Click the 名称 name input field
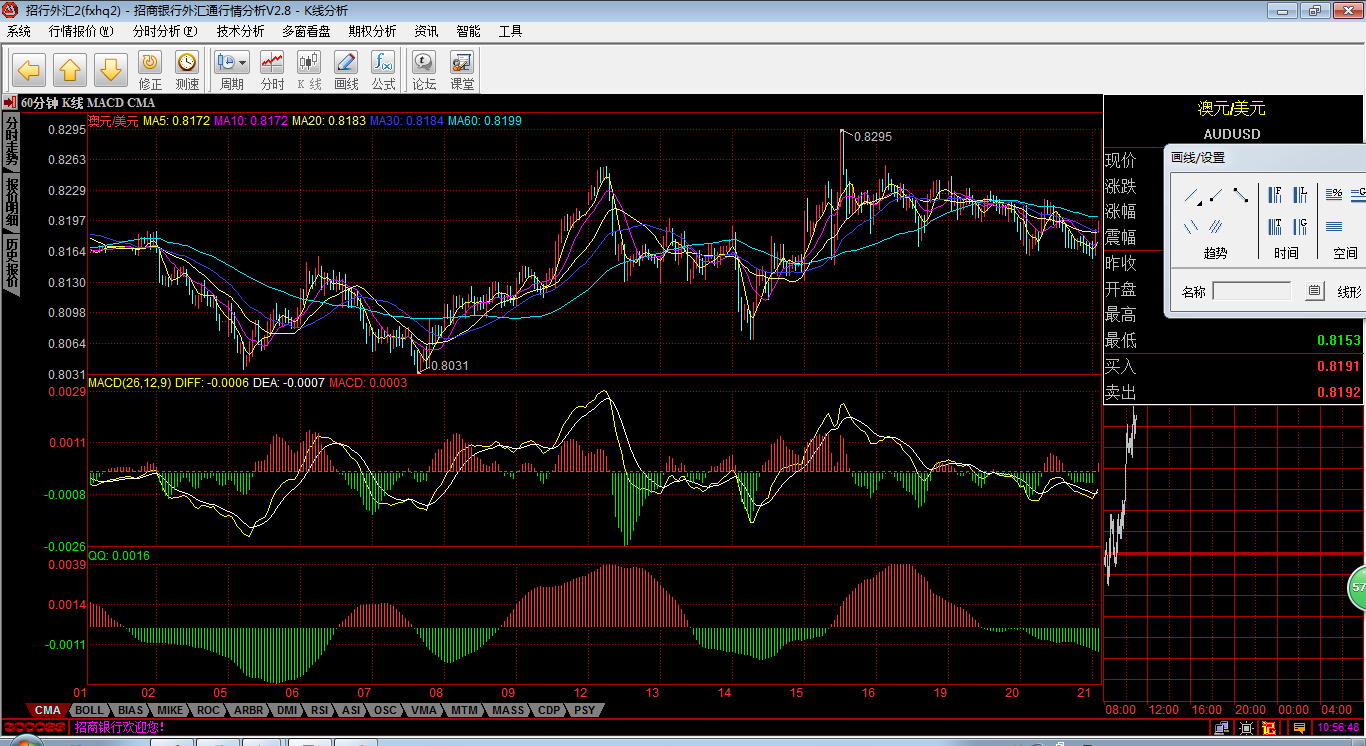 pyautogui.click(x=1252, y=292)
